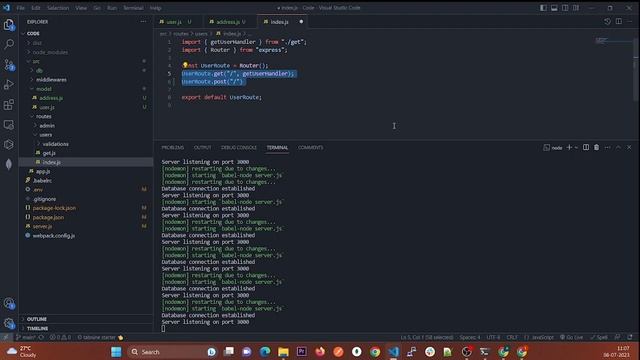The height and width of the screenshot is (360, 640).
Task: Close the terminal panel with the X
Action: 629,147
